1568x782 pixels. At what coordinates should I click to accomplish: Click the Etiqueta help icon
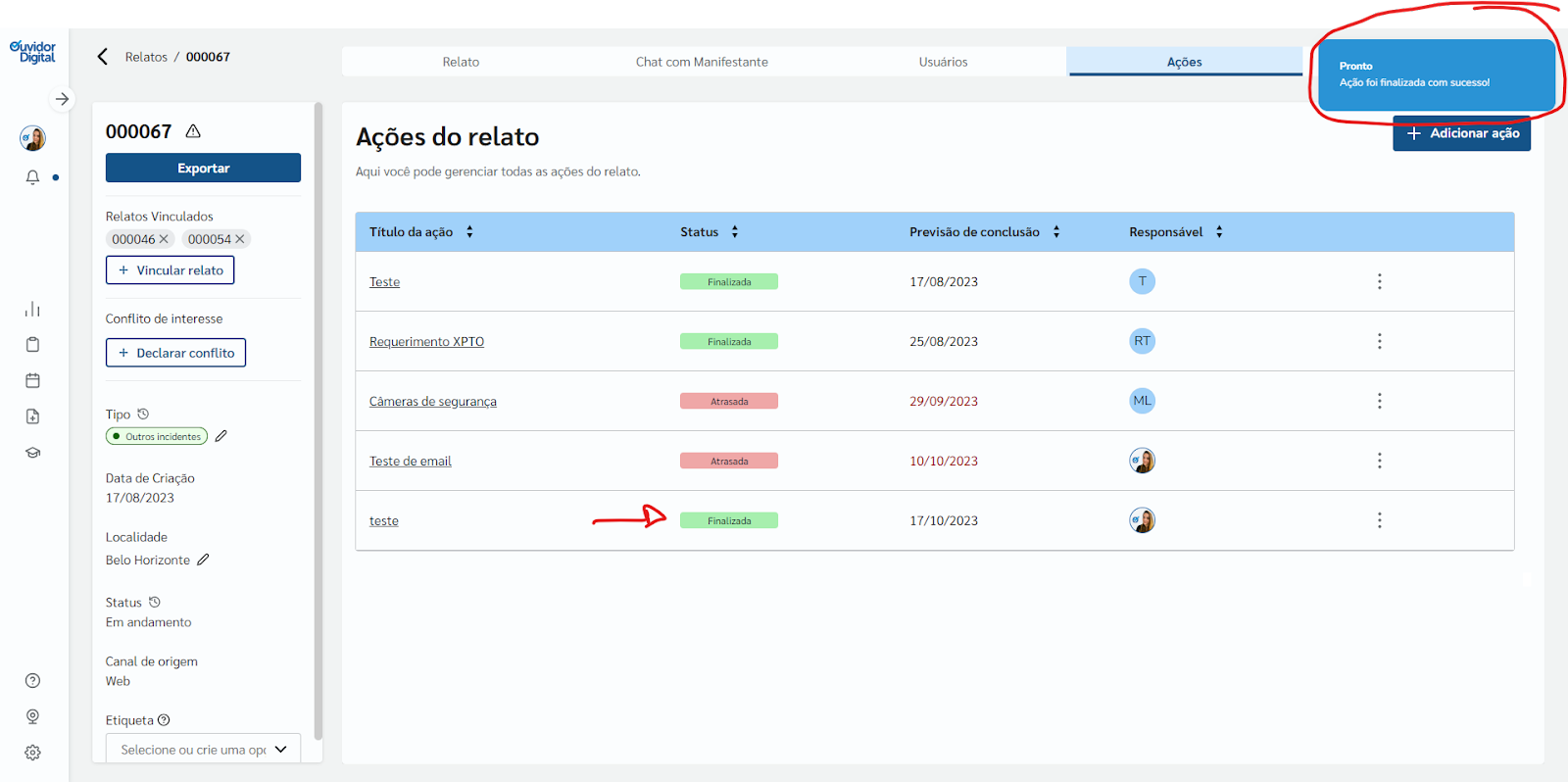pyautogui.click(x=164, y=720)
